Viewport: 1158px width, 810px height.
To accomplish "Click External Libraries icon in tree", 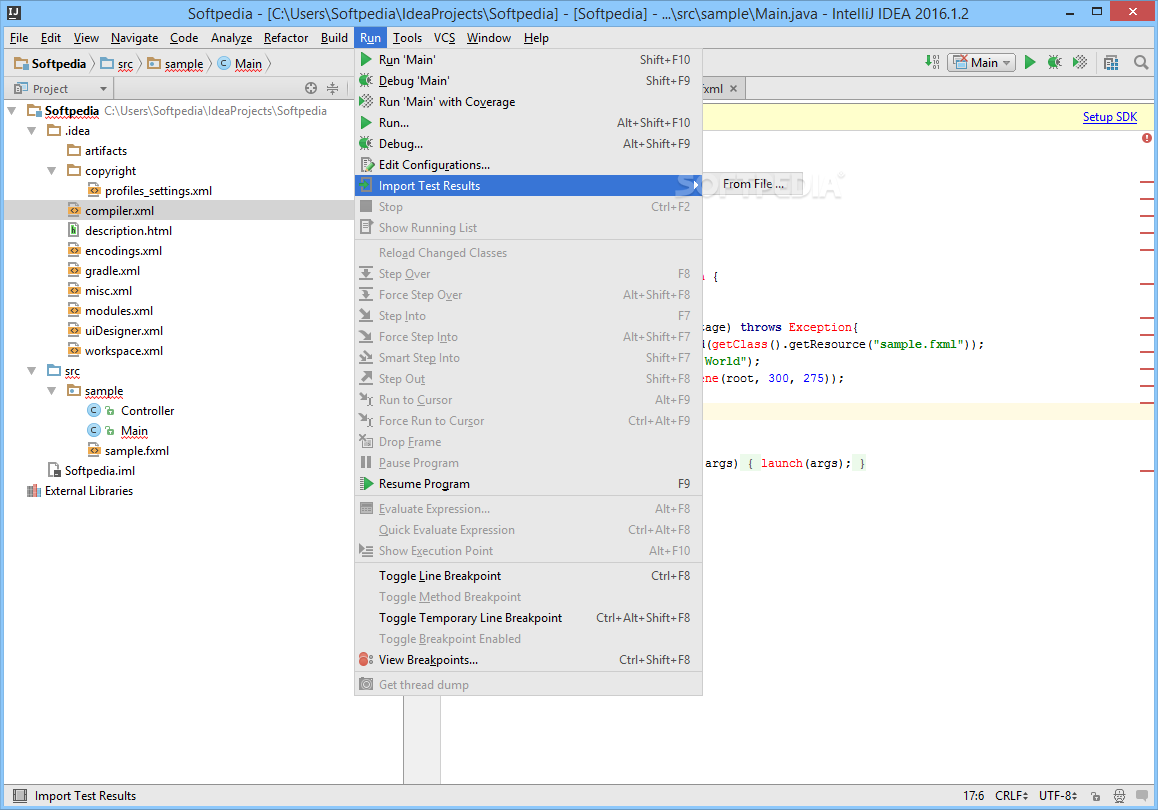I will click(x=34, y=491).
